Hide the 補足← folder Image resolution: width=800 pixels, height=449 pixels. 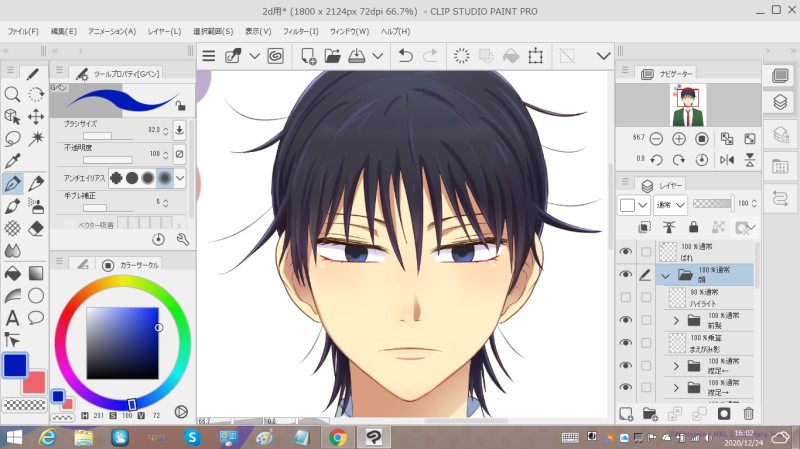coord(626,365)
